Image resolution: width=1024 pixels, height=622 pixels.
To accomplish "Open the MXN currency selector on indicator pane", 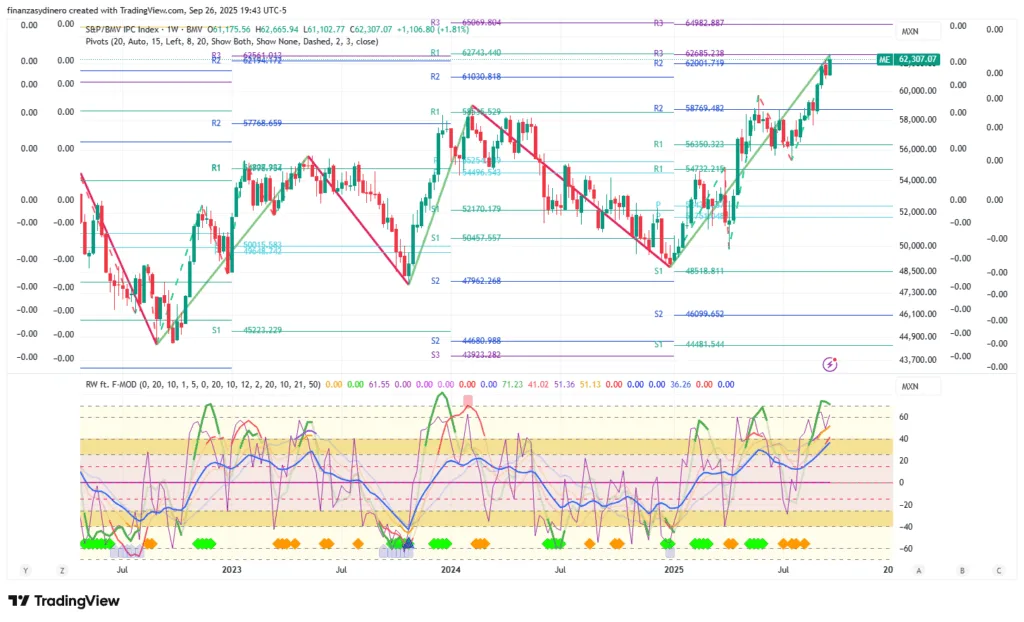I will click(x=910, y=385).
